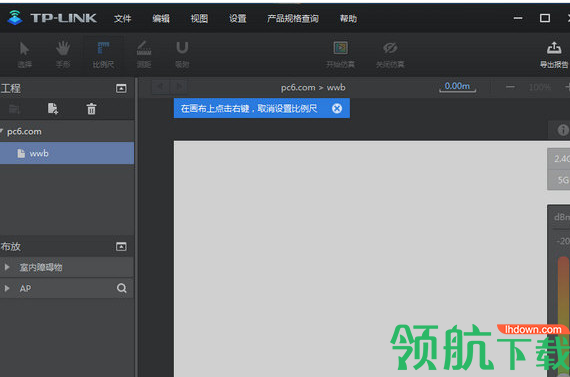
Task: Click the 在画布上点击右键 hint message
Action: 249,108
